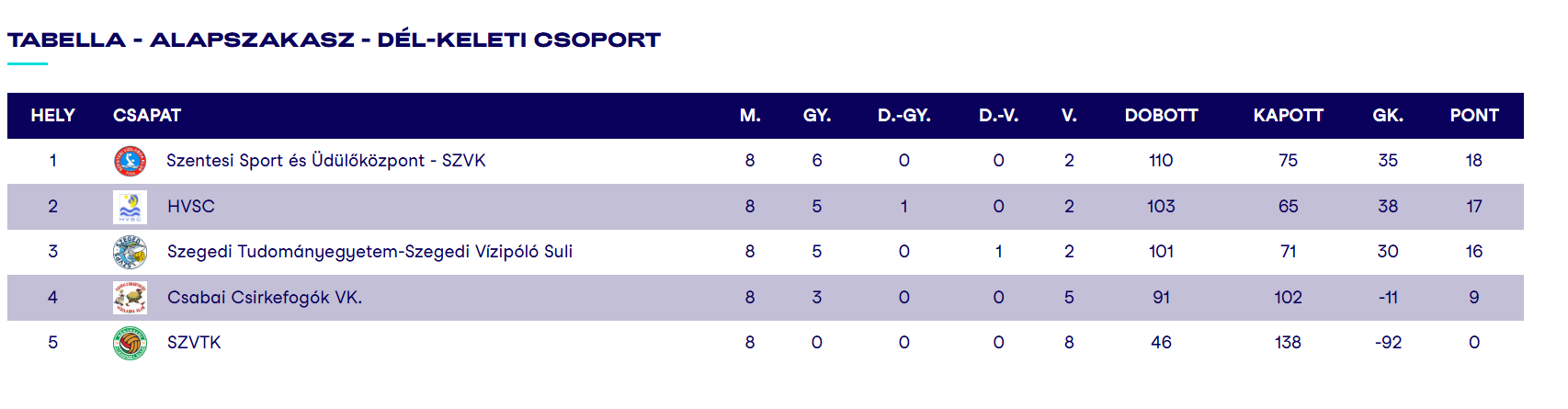Click the KAPOTT column header

point(1288,116)
